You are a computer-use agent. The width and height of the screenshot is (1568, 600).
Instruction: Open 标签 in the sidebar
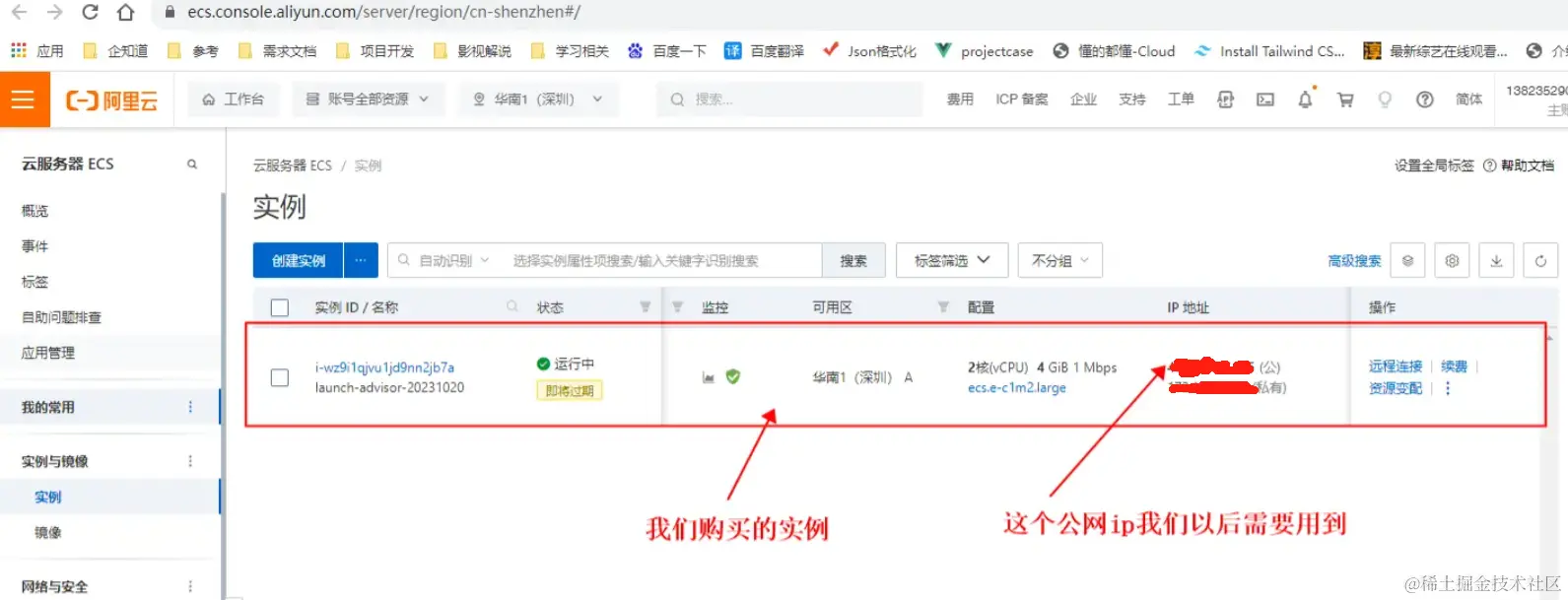pyautogui.click(x=35, y=282)
